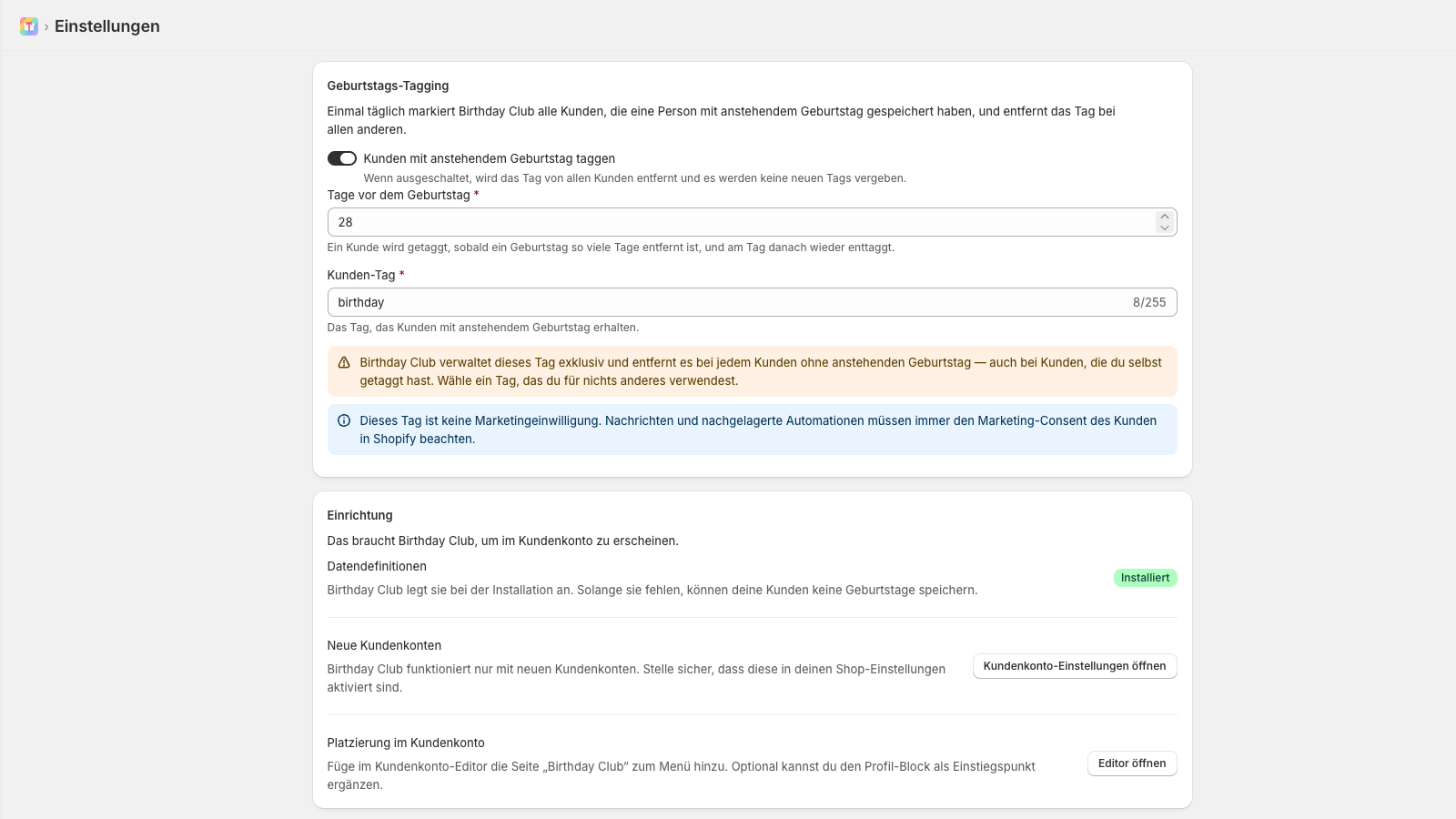Click the orange warning about exclusive tag management
1456x819 pixels.
click(x=761, y=371)
